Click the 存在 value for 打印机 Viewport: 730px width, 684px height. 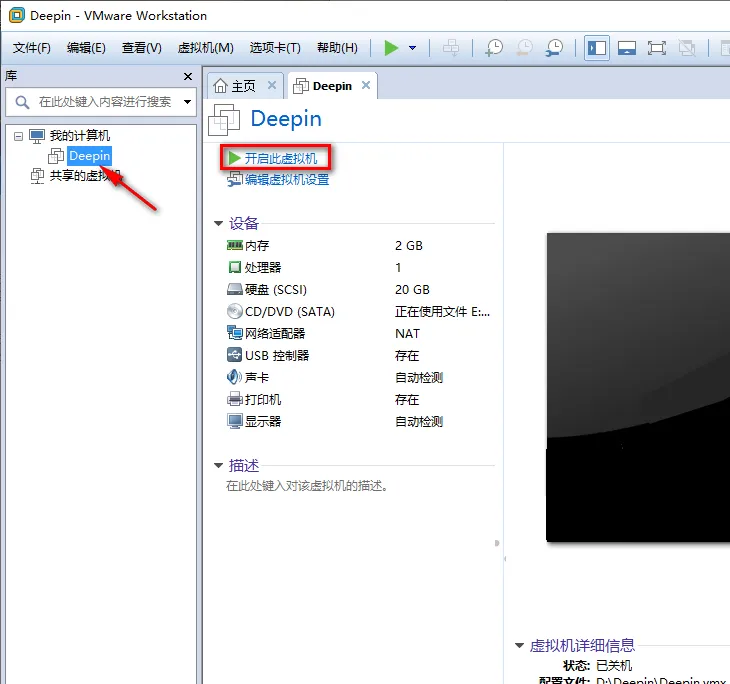(x=407, y=400)
